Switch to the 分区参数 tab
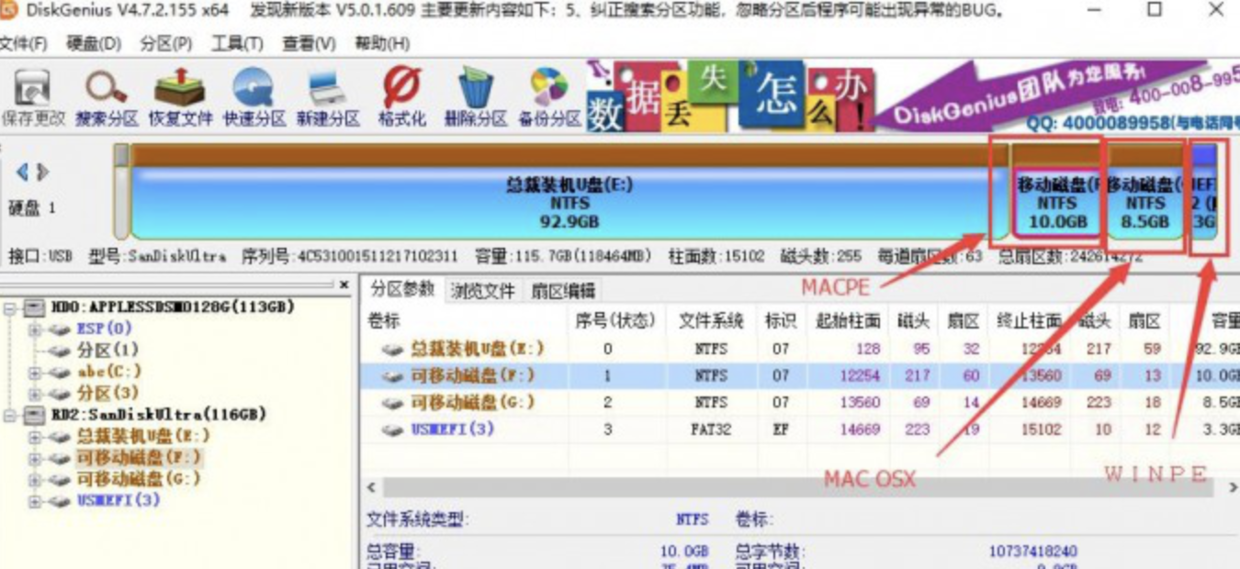This screenshot has height=569, width=1240. [x=403, y=289]
